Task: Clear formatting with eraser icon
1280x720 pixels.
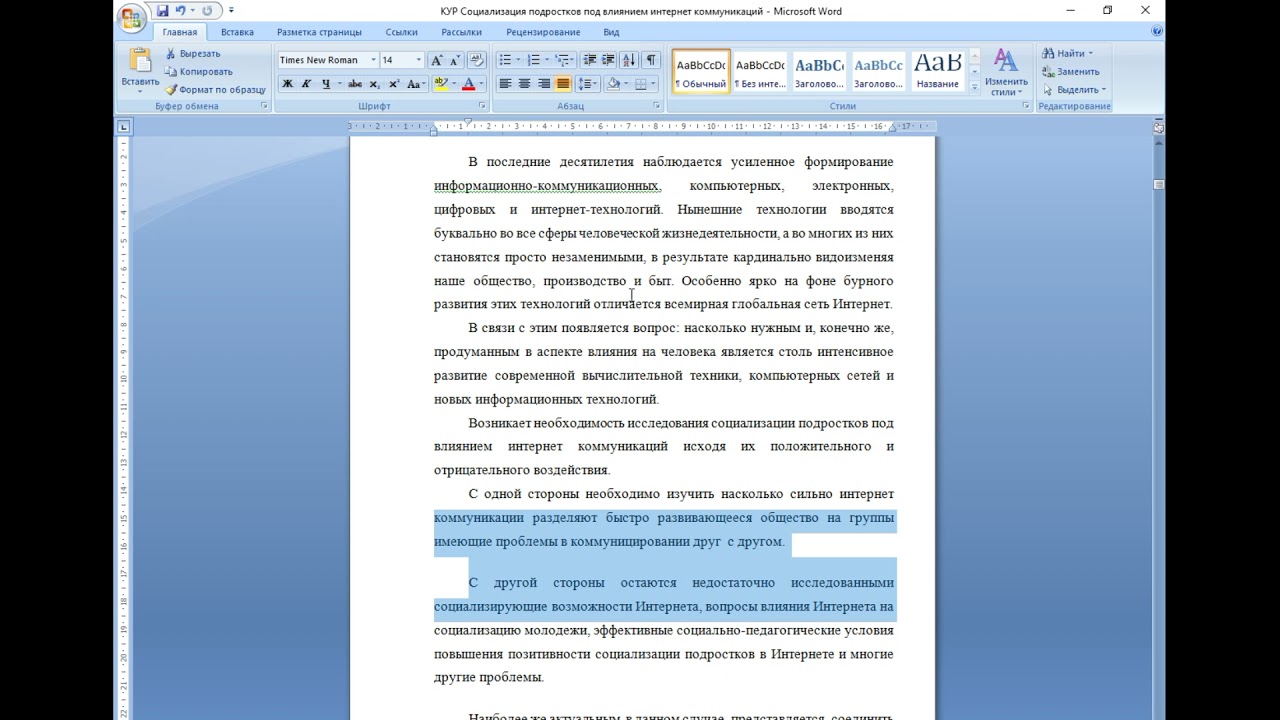Action: pyautogui.click(x=476, y=60)
